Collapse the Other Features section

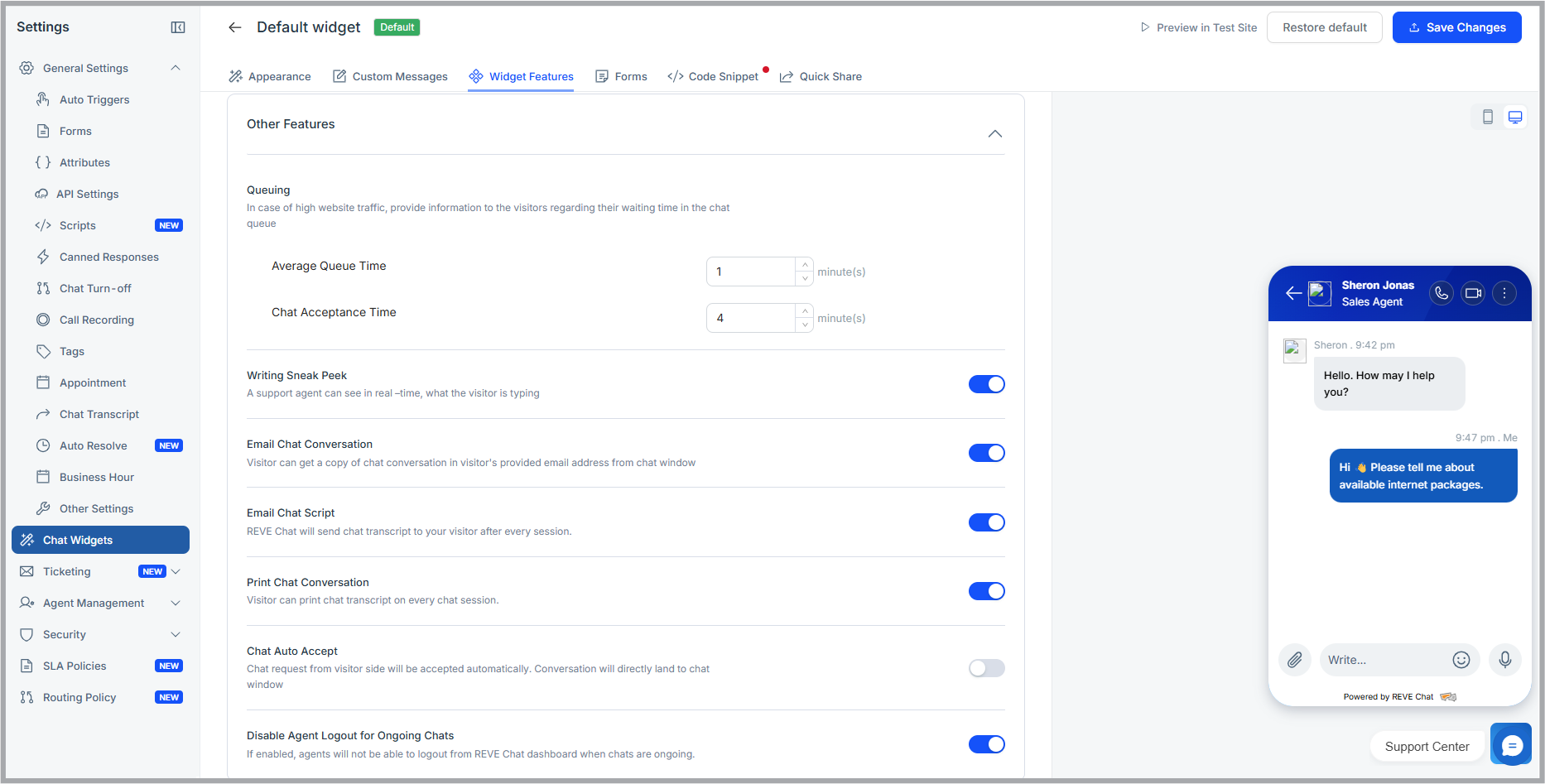coord(995,132)
